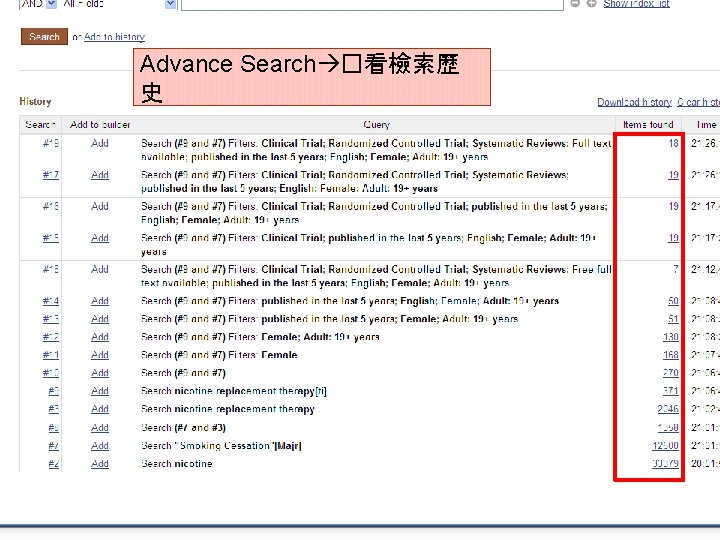Viewport: 720px width, 540px height.
Task: Open items found count for Search (#7 and #3)
Action: point(668,428)
